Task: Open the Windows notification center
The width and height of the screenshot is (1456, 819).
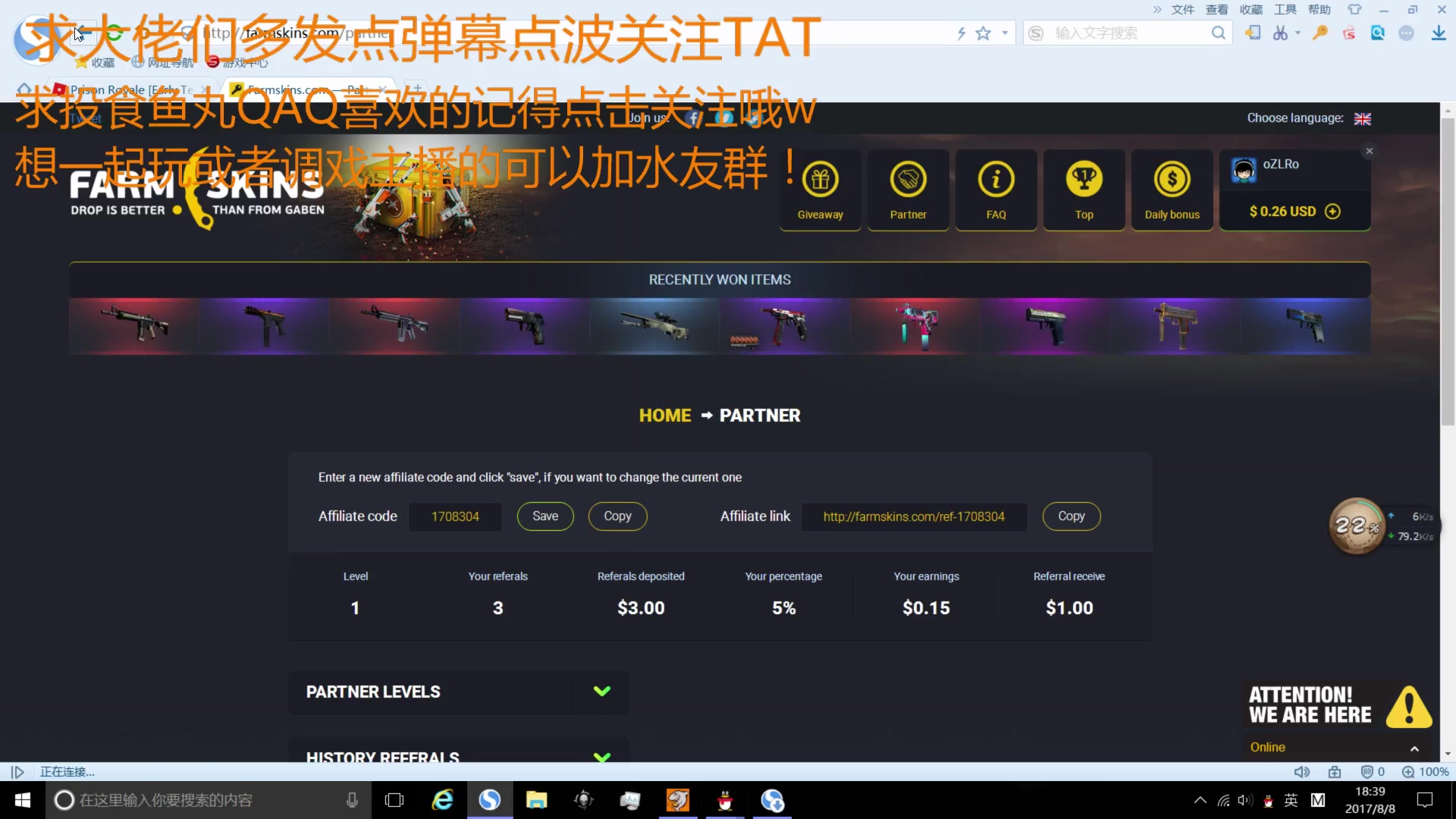Action: (1425, 800)
